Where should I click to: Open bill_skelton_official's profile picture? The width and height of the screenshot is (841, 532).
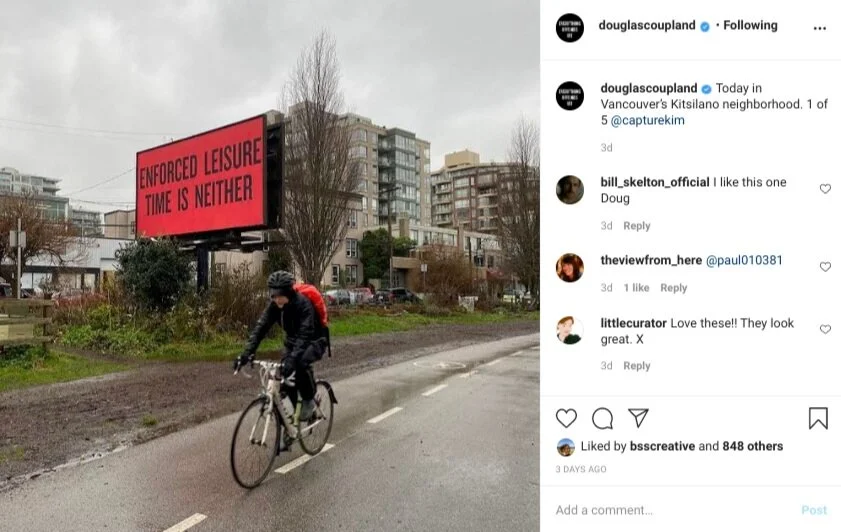[x=570, y=189]
